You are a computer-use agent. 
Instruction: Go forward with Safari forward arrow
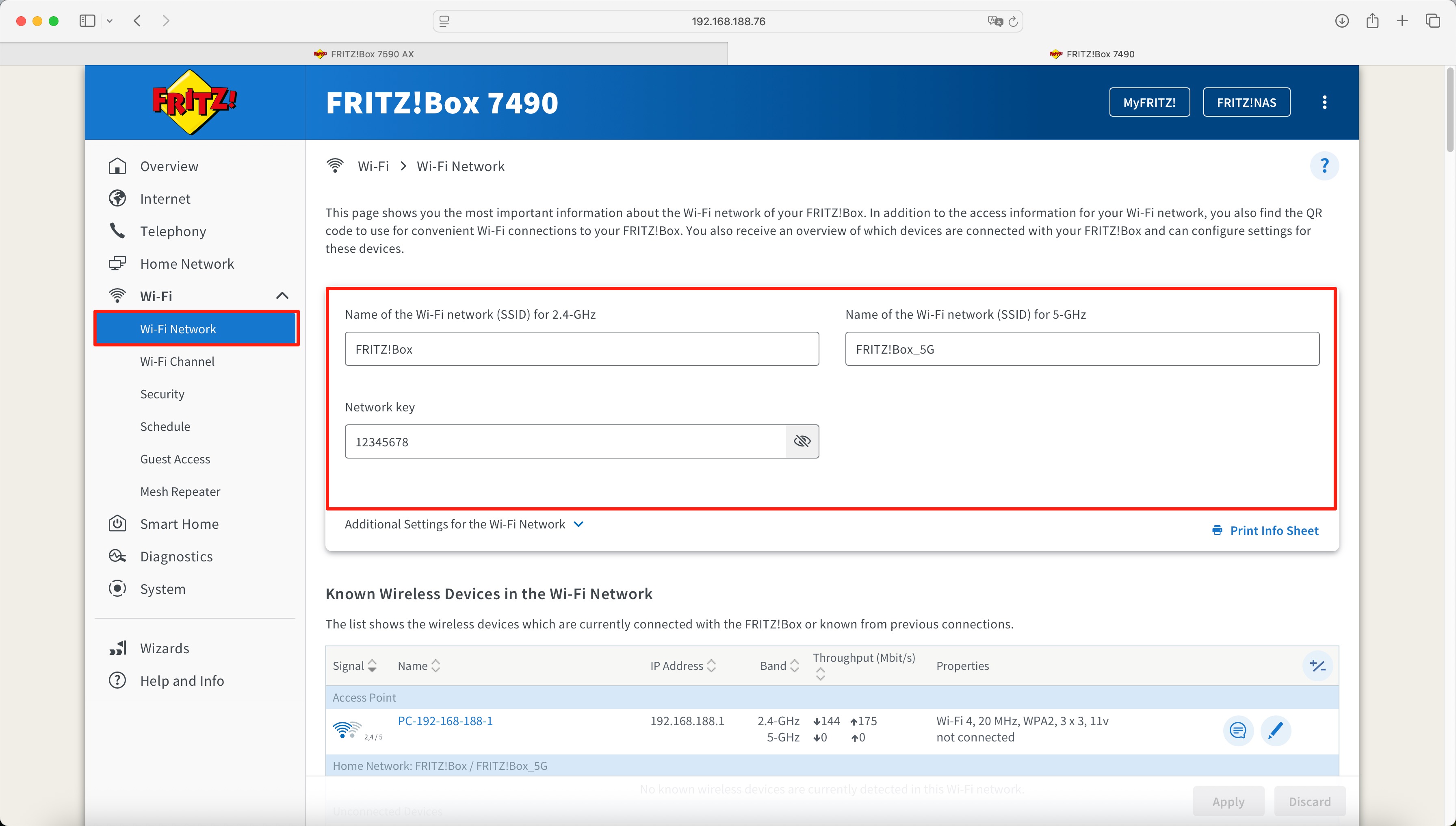pos(166,21)
